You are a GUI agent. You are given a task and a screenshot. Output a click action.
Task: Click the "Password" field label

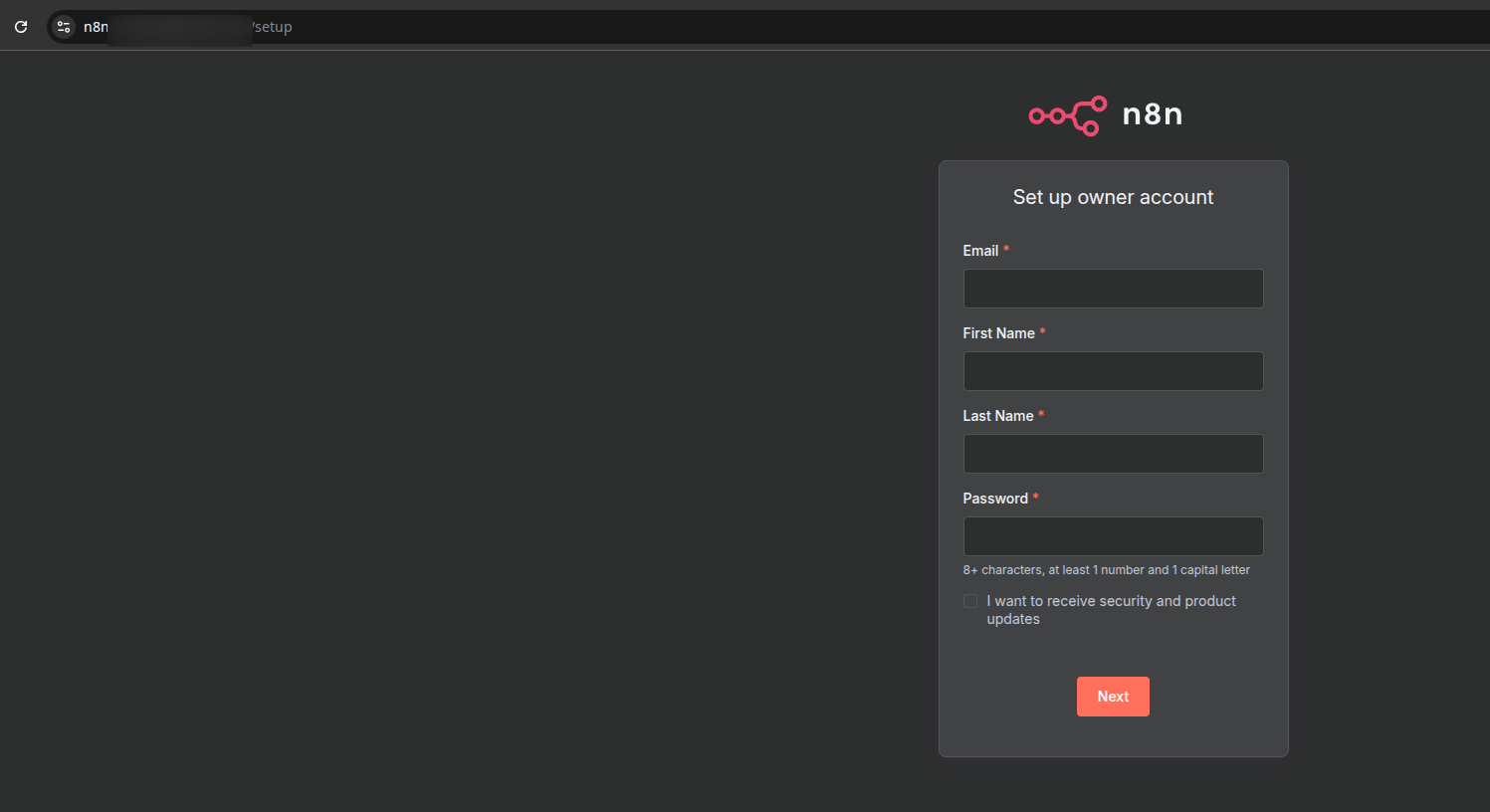tap(995, 499)
